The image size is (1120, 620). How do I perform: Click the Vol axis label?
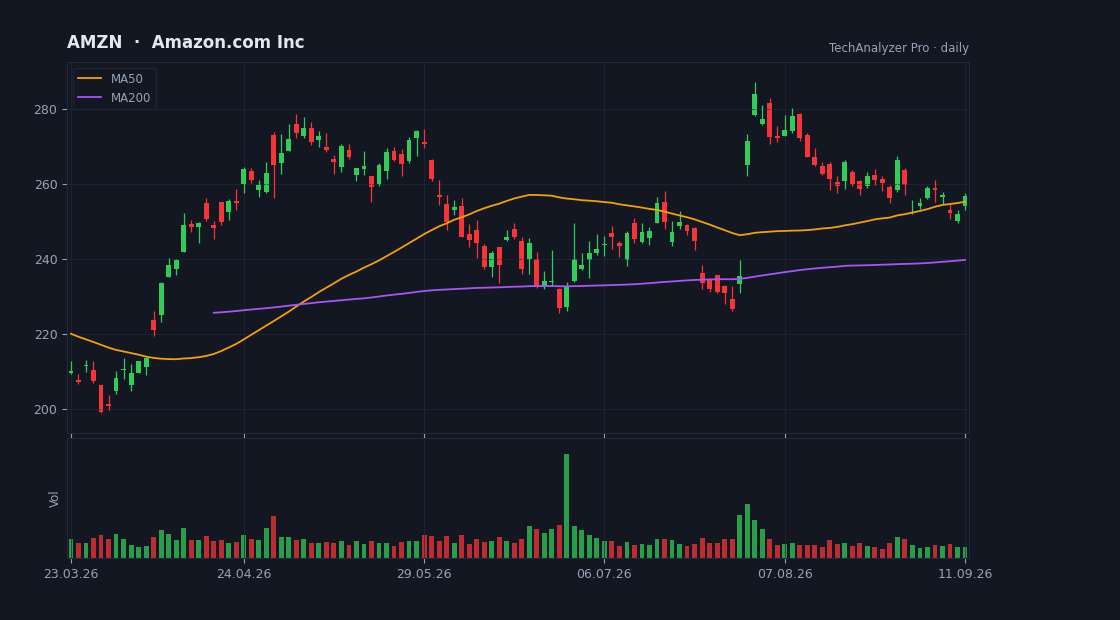[x=54, y=499]
